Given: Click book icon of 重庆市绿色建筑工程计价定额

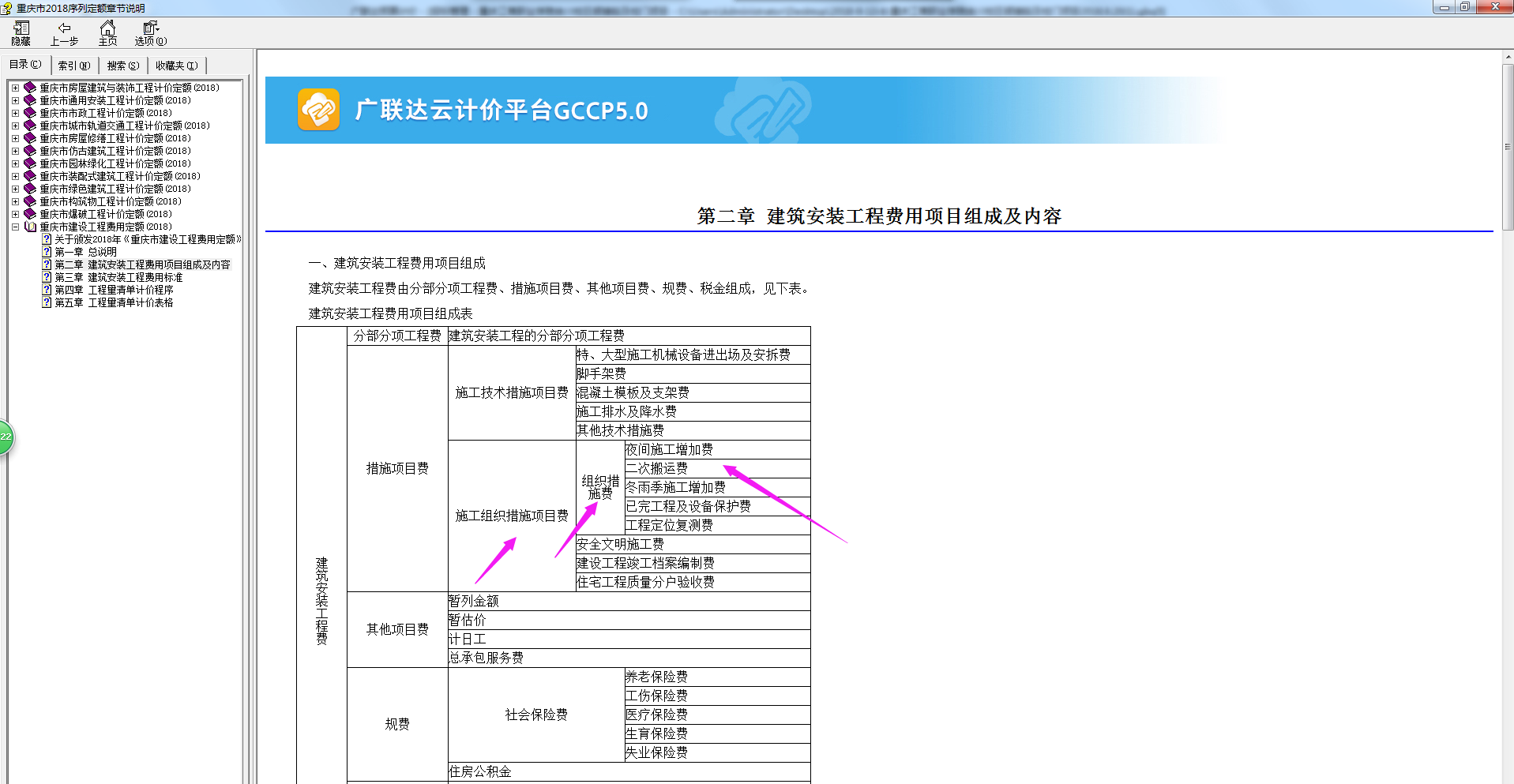Looking at the screenshot, I should 30,189.
